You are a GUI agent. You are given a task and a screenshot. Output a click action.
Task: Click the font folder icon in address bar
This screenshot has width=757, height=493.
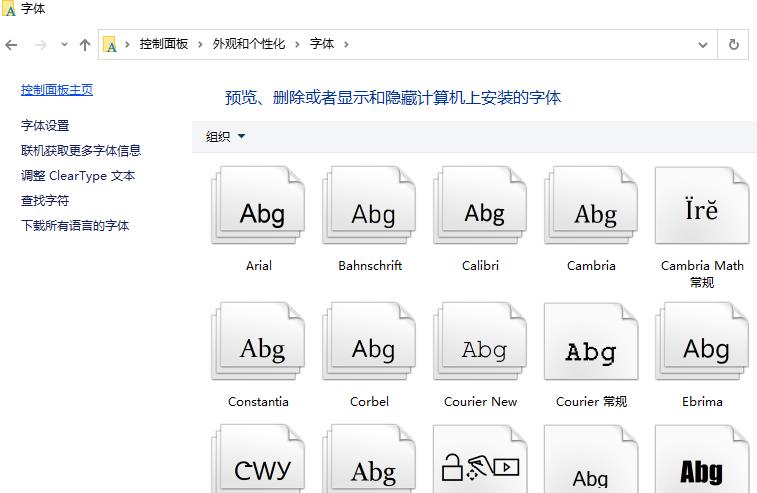click(x=110, y=44)
